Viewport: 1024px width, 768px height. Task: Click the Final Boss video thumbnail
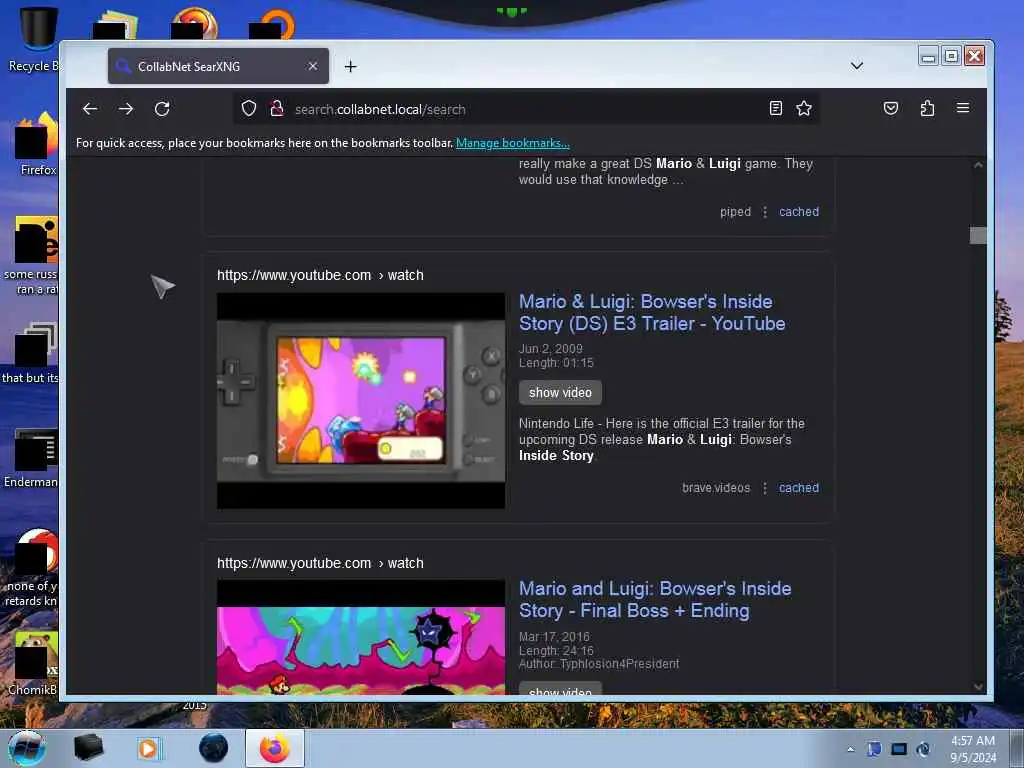coord(361,637)
